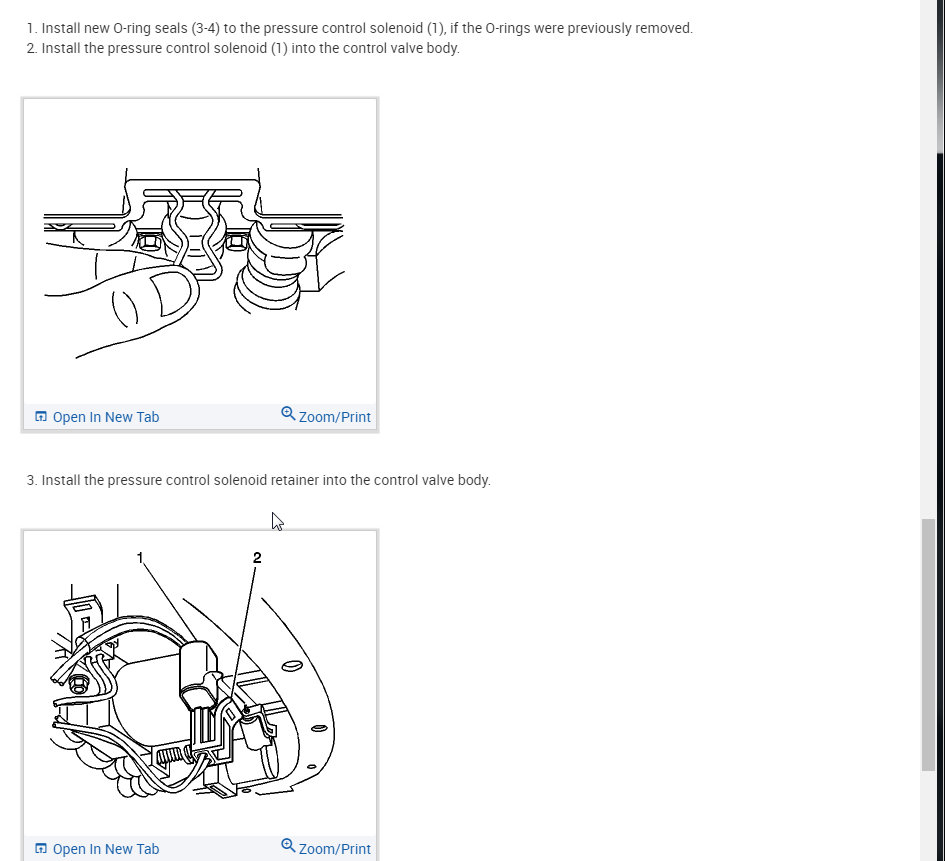Click the new-tab icon under the solenoid connector diagram
Viewport: 945px width, 861px height.
click(40, 848)
